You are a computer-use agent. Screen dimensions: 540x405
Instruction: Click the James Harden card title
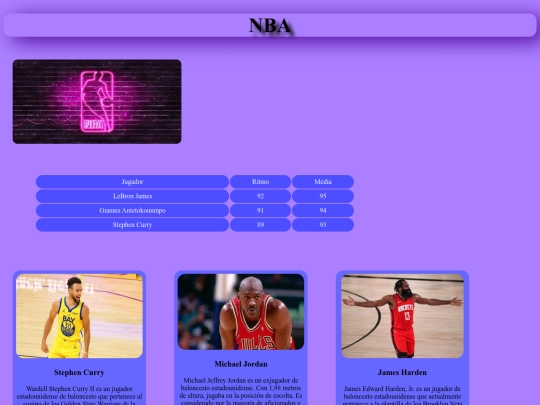pos(402,372)
